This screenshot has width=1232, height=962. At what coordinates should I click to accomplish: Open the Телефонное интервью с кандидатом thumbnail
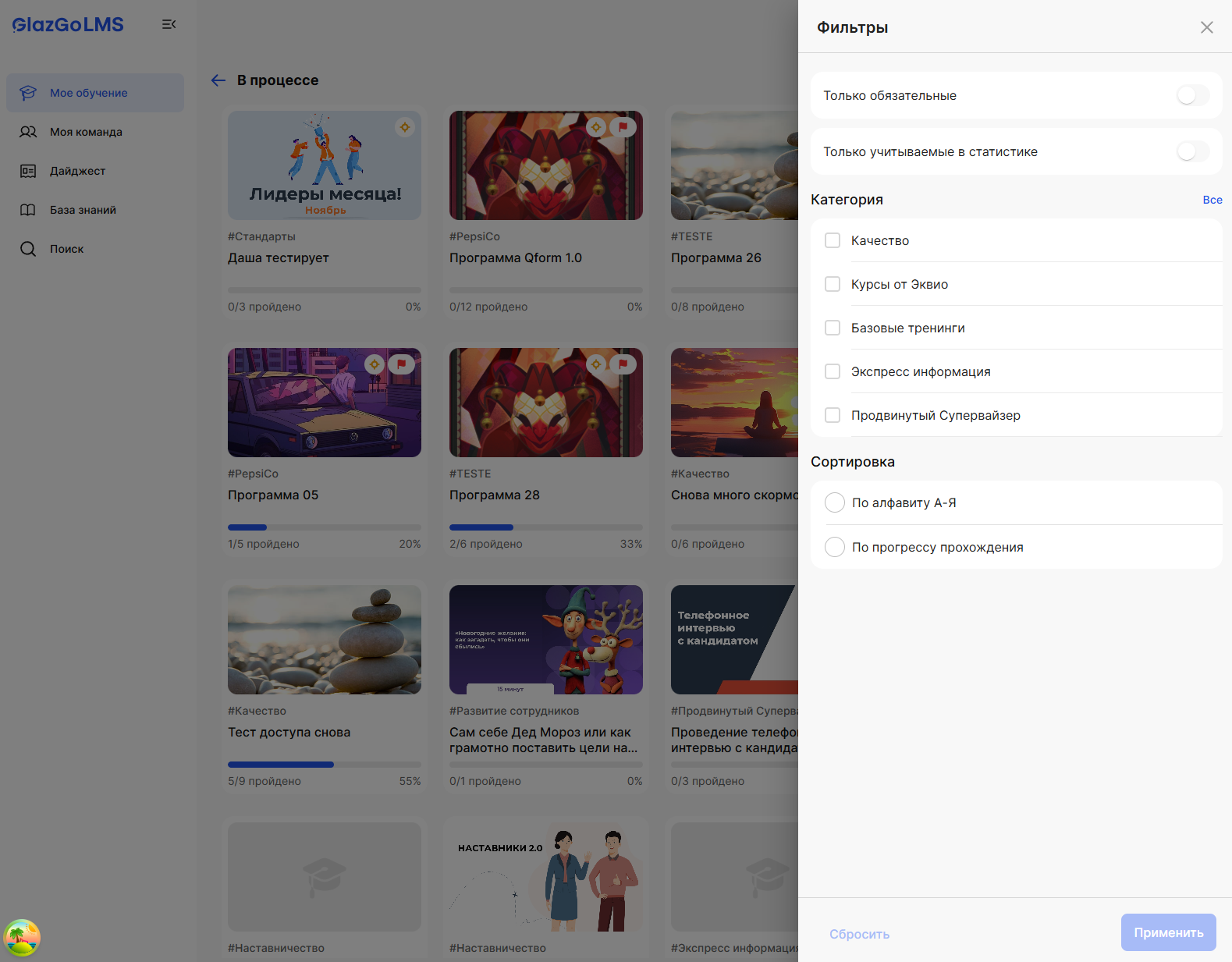coord(734,640)
